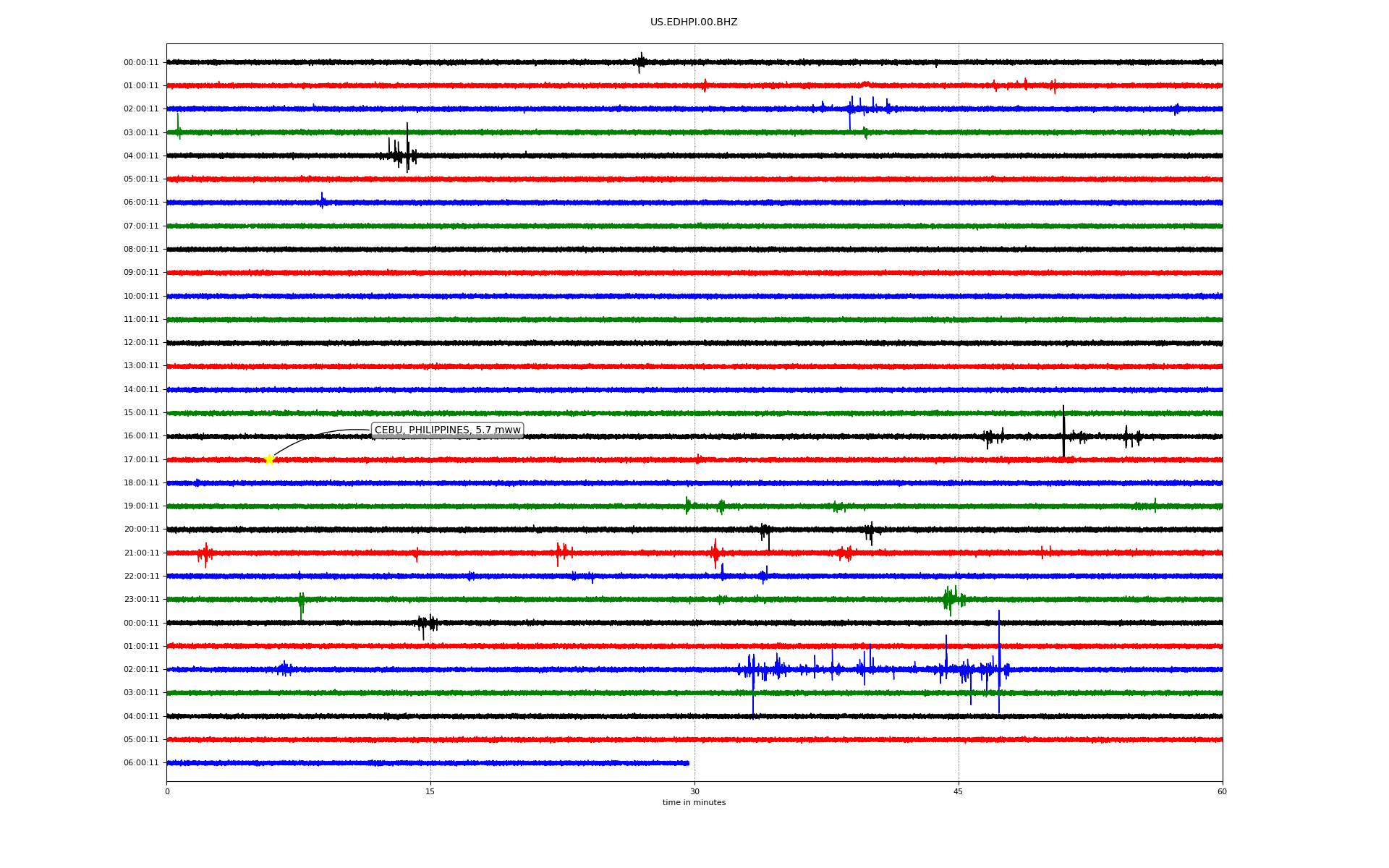
Task: Click the 16:00:11 time label
Action: click(x=141, y=436)
